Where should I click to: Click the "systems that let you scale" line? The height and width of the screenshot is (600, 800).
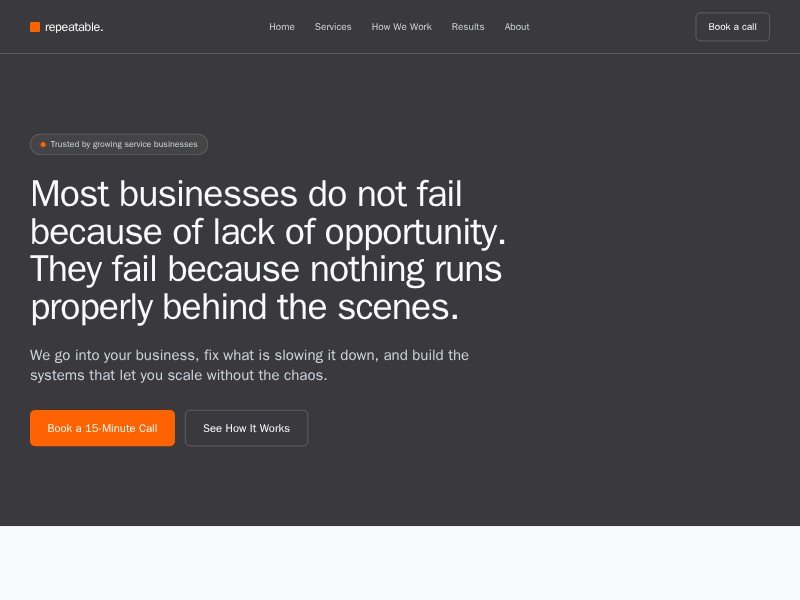(x=178, y=376)
